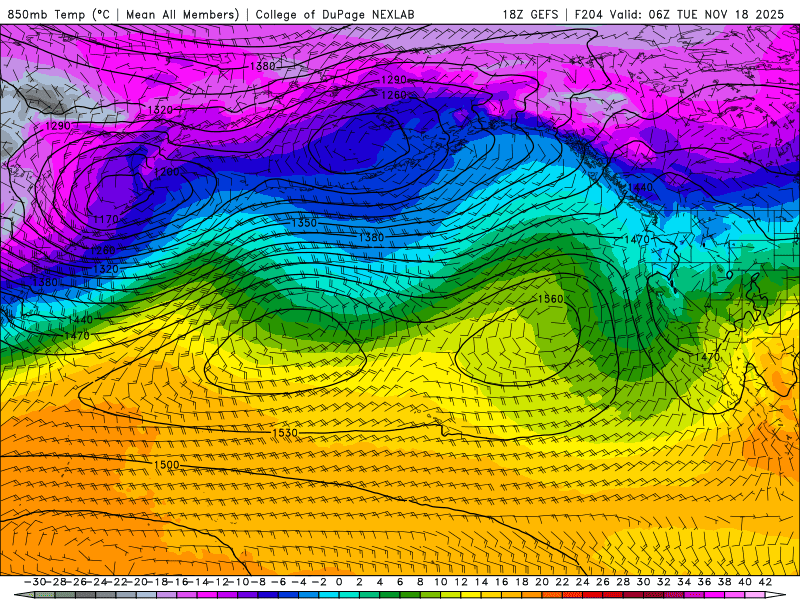Click the 42 color bar label

[x=765, y=582]
